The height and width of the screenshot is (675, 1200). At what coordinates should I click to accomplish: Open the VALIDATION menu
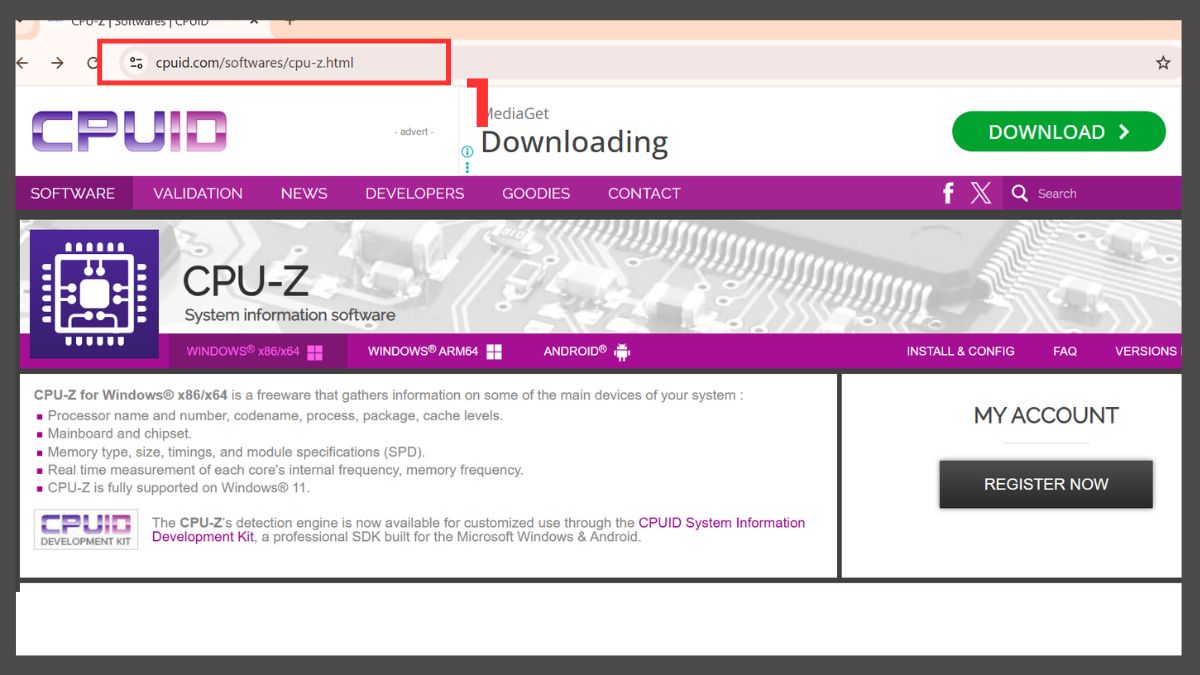(x=198, y=194)
